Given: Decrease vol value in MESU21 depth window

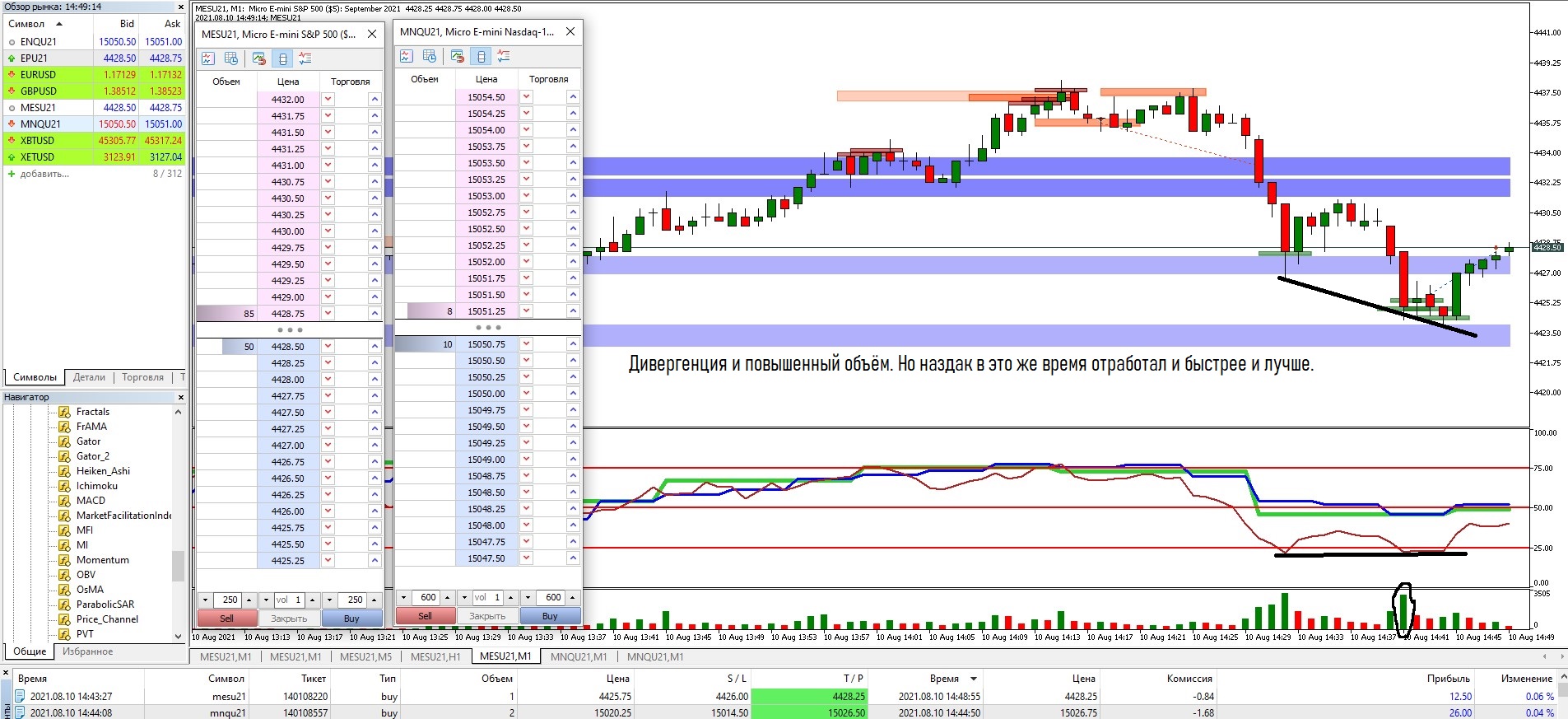Looking at the screenshot, I should click(266, 600).
